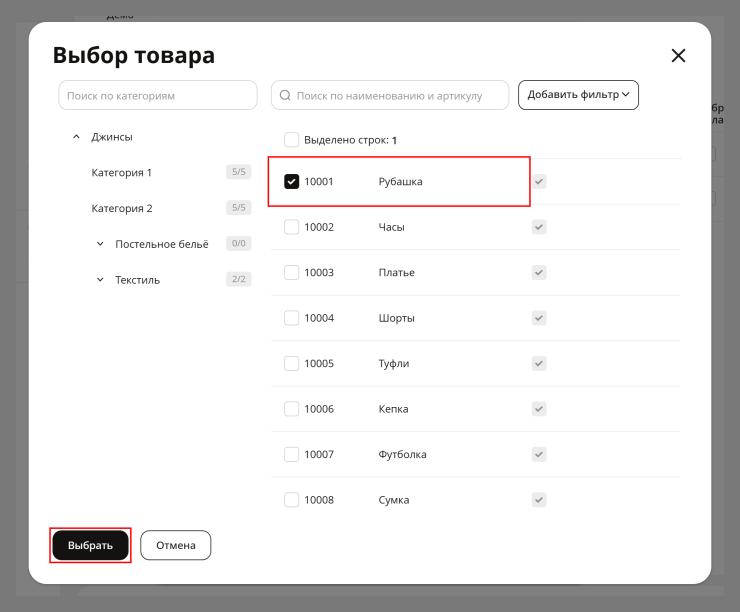Click the product name Сумка
Screen dimensions: 740x612
point(394,500)
